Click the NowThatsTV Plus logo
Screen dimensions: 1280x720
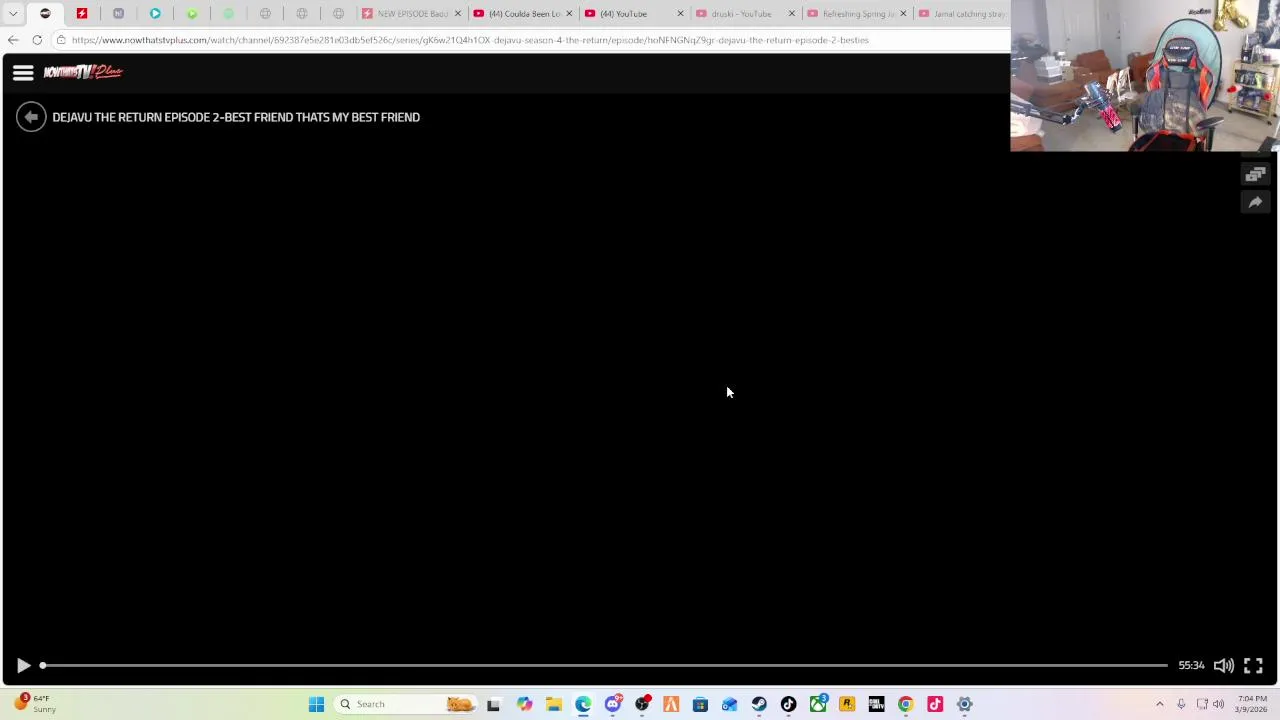(x=83, y=72)
